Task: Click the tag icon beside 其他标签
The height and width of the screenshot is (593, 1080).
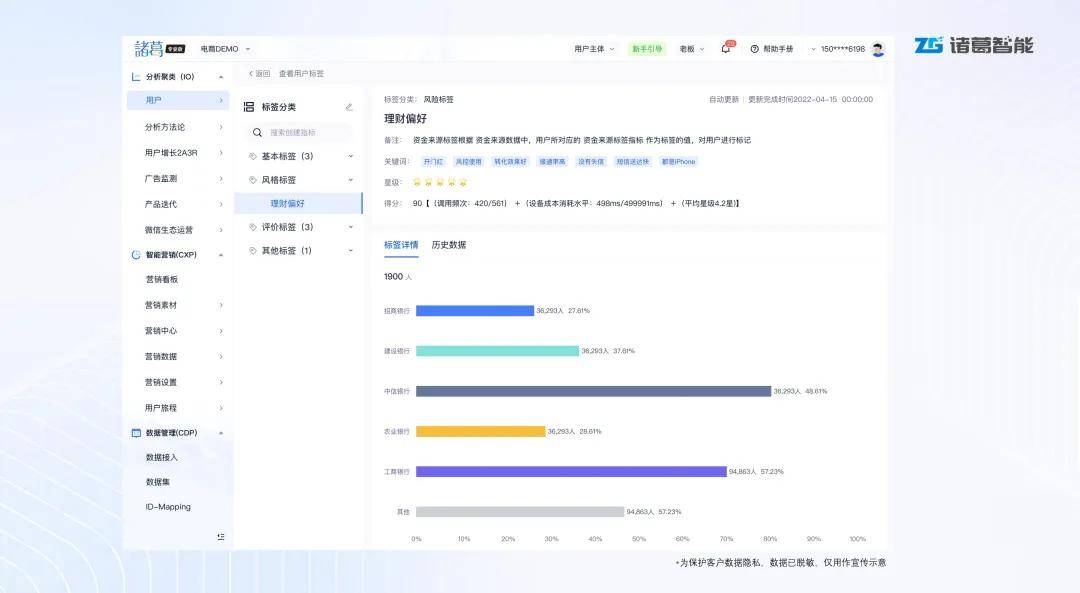Action: click(253, 251)
